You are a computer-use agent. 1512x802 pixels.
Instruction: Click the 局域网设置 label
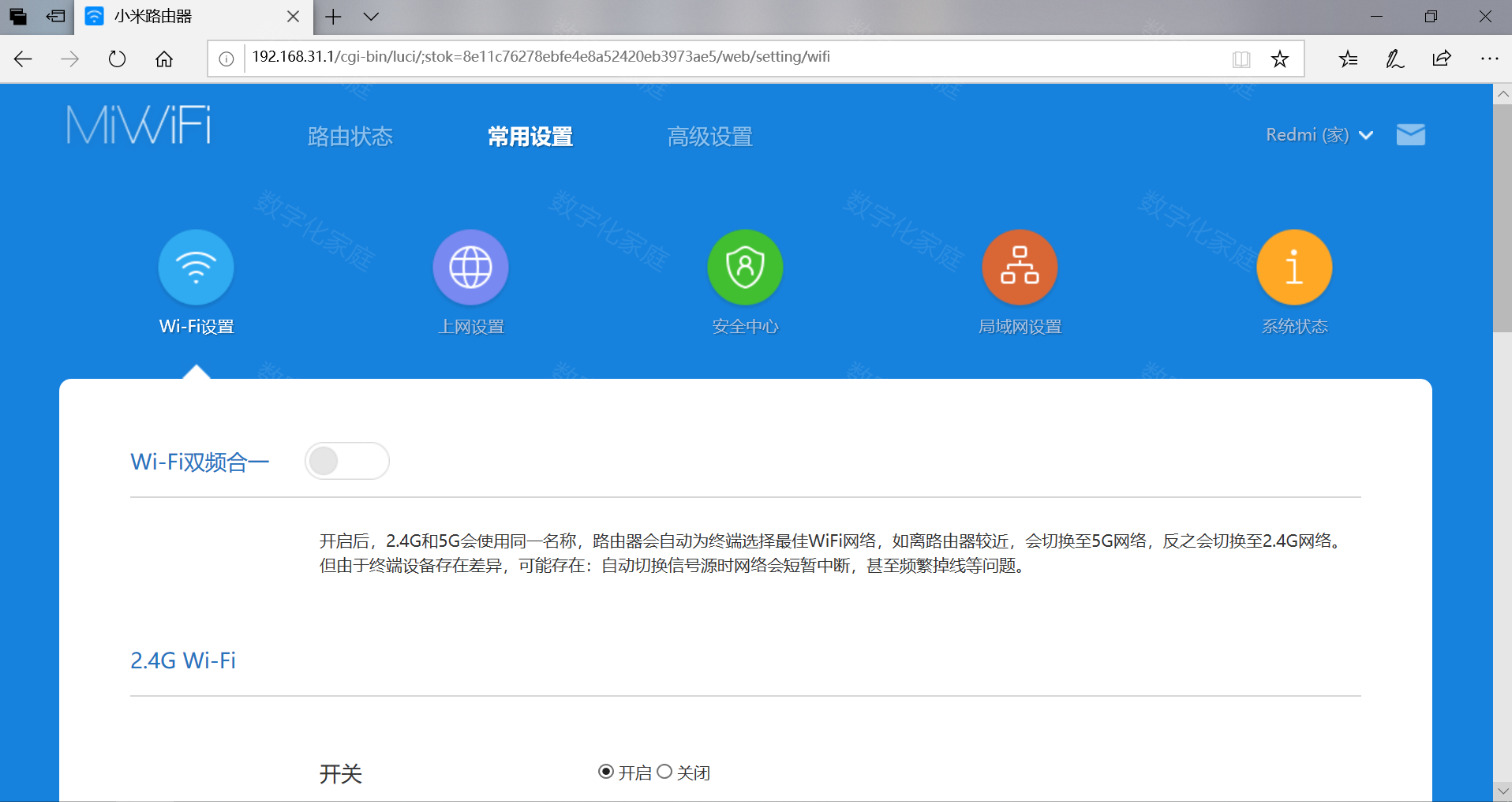pos(1019,327)
